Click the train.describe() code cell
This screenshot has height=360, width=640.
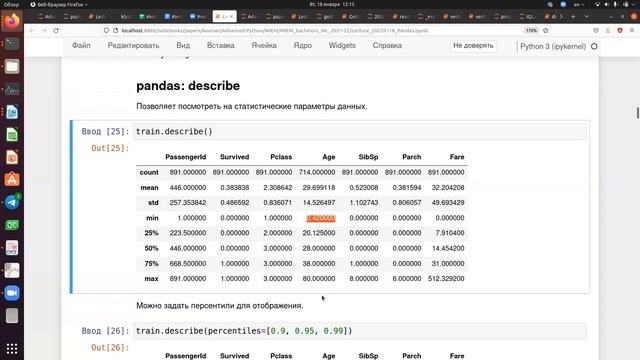[x=360, y=131]
